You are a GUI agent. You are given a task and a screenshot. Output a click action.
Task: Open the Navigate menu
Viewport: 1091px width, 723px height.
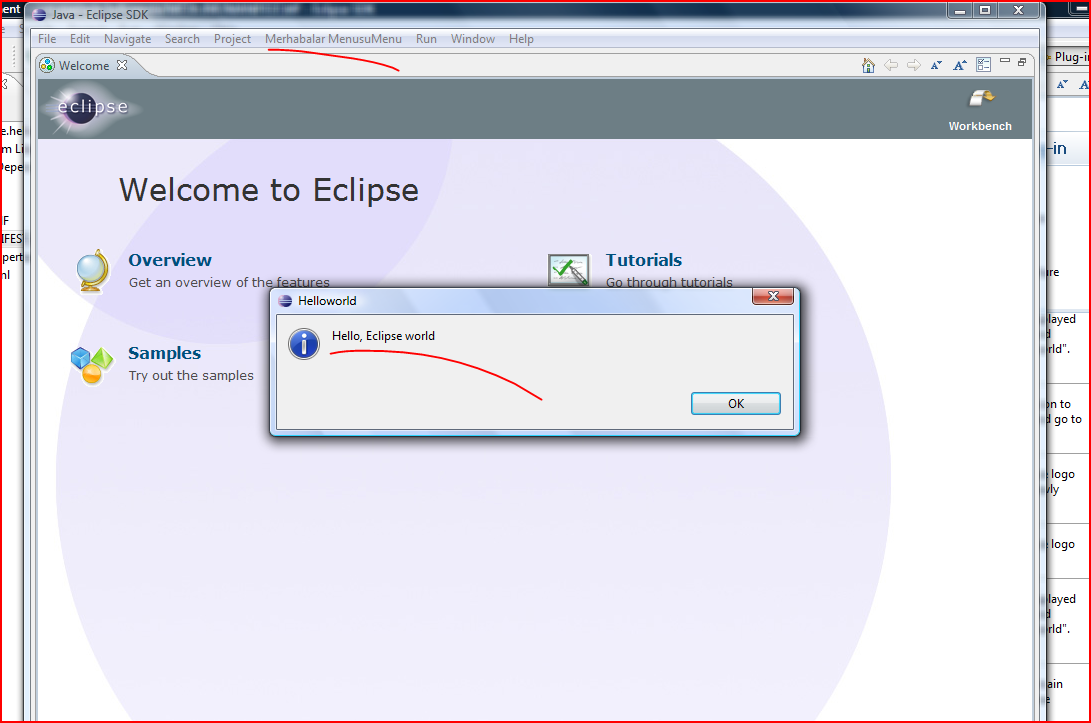pyautogui.click(x=127, y=39)
